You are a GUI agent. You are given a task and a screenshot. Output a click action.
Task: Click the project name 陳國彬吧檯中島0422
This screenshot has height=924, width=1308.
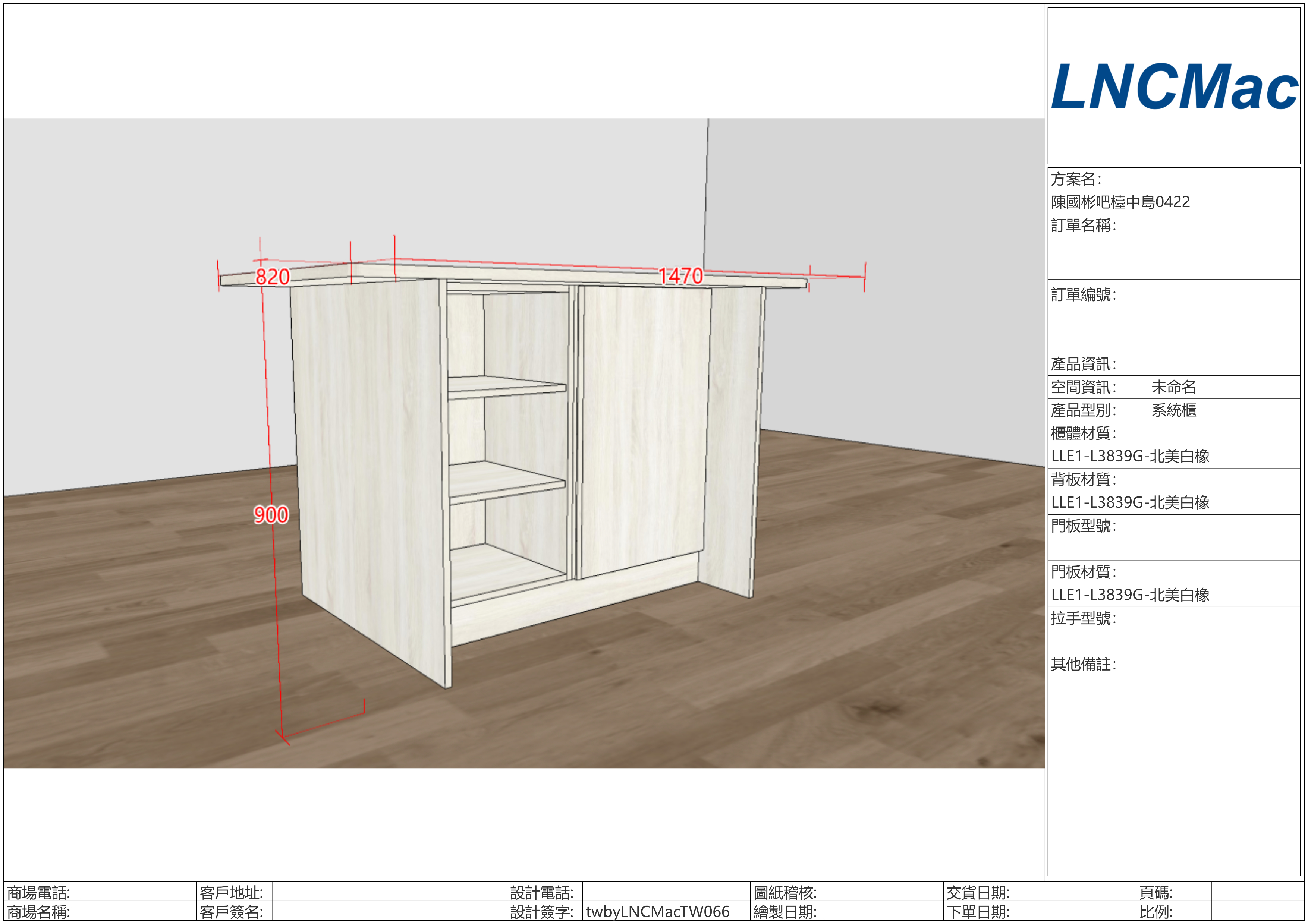click(x=1120, y=202)
